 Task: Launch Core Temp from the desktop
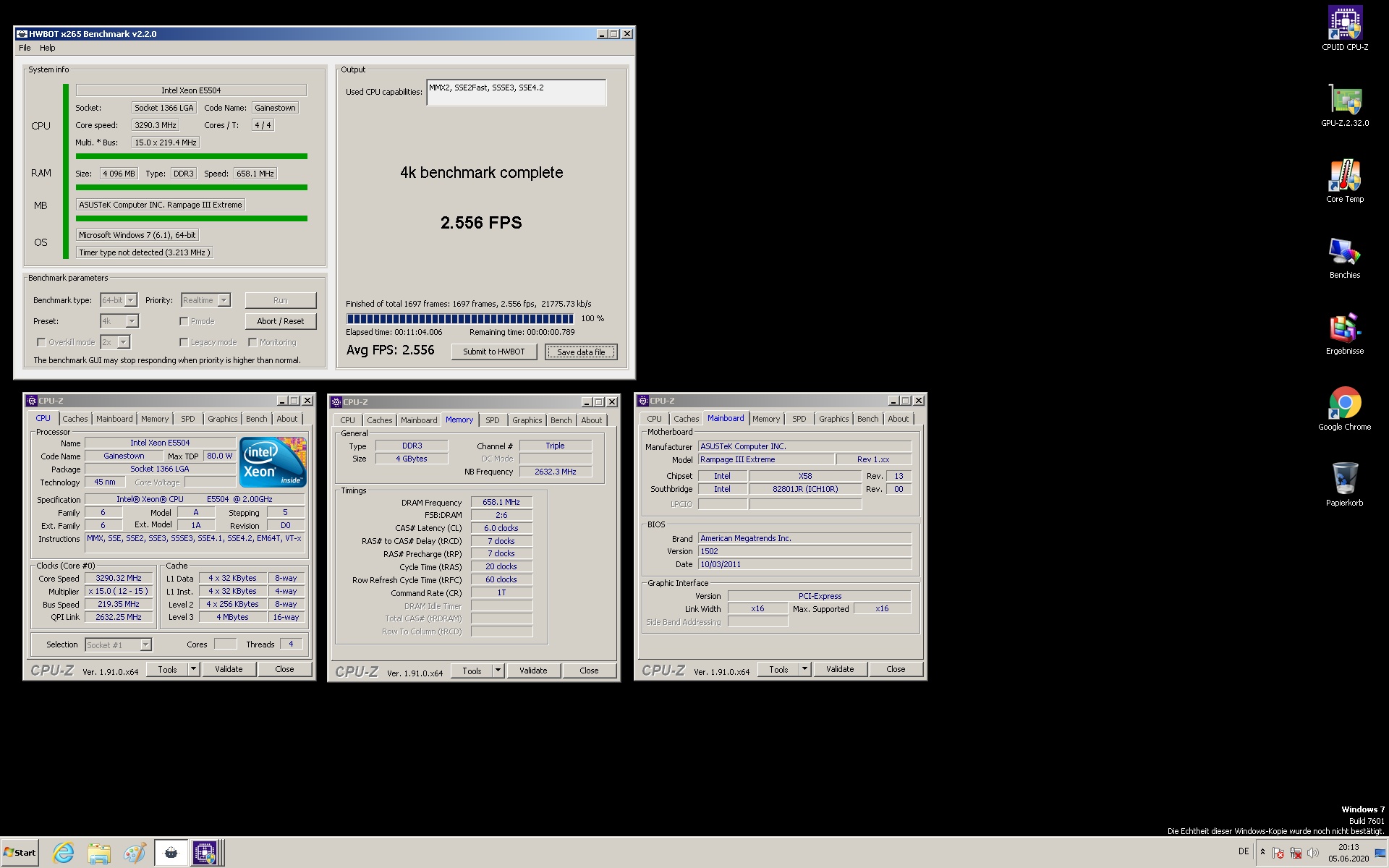point(1345,182)
